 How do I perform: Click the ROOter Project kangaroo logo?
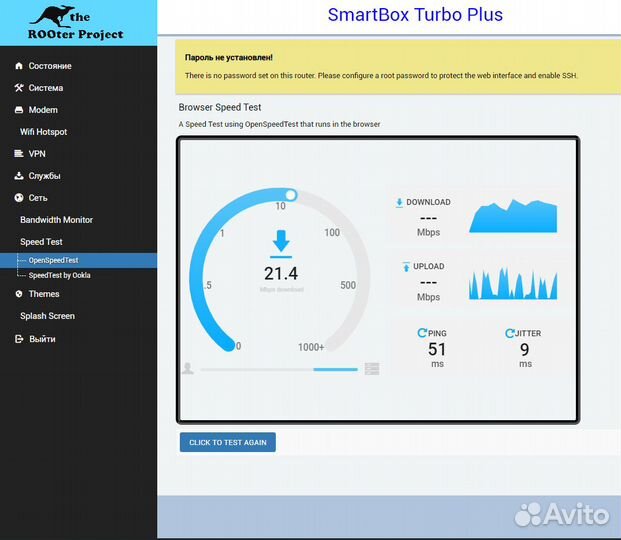(x=76, y=23)
